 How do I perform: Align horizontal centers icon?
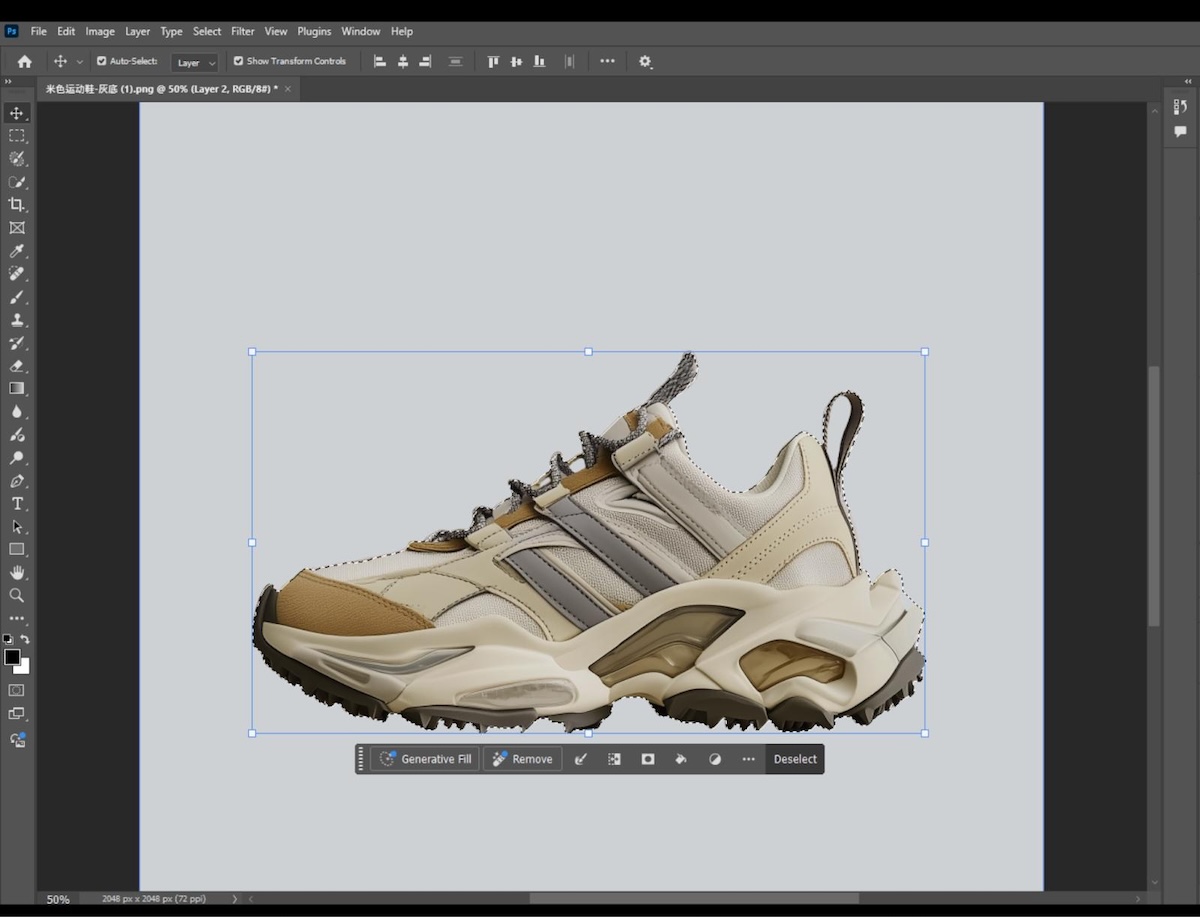pos(403,61)
